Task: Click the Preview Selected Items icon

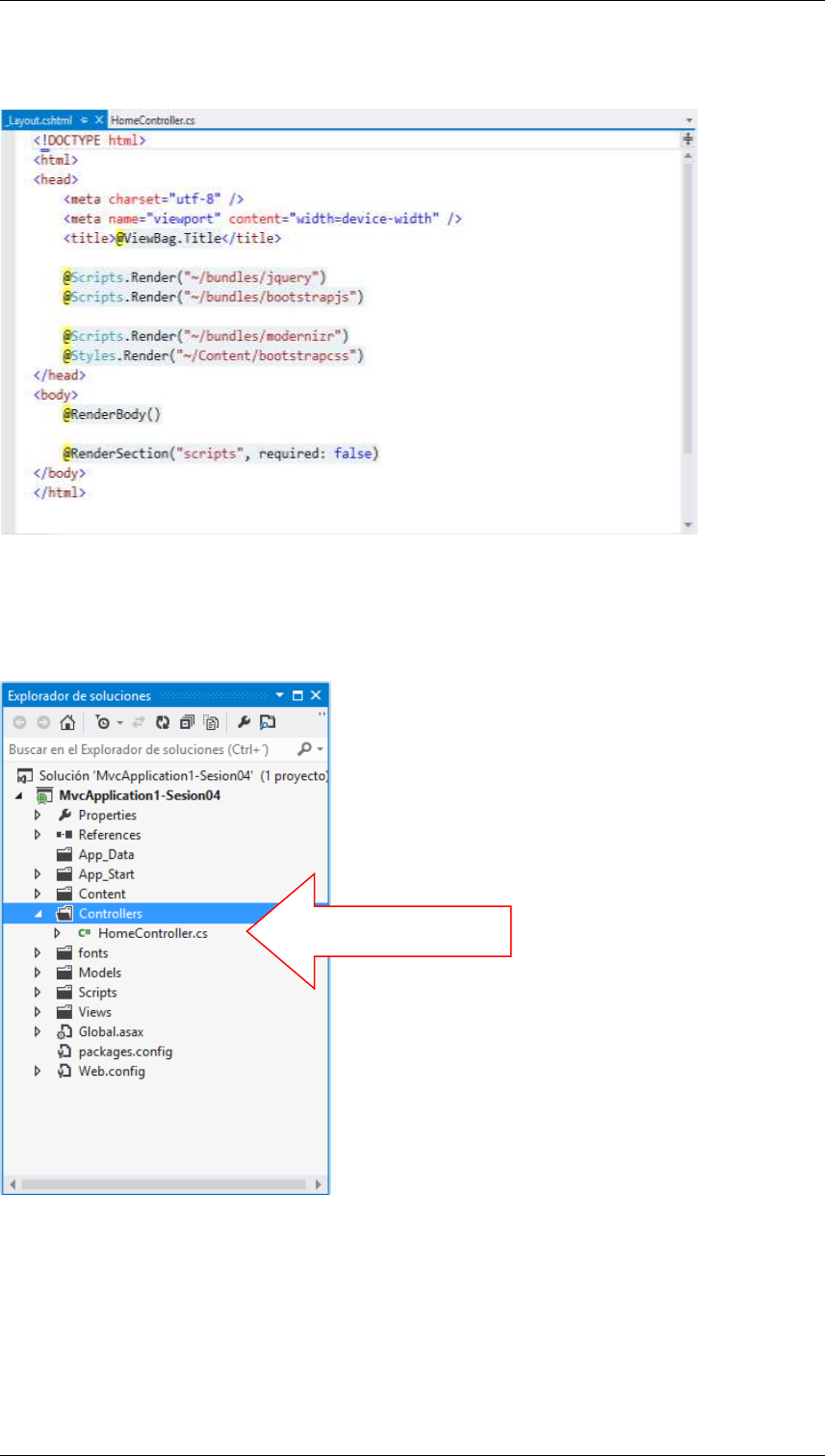Action: [x=269, y=722]
